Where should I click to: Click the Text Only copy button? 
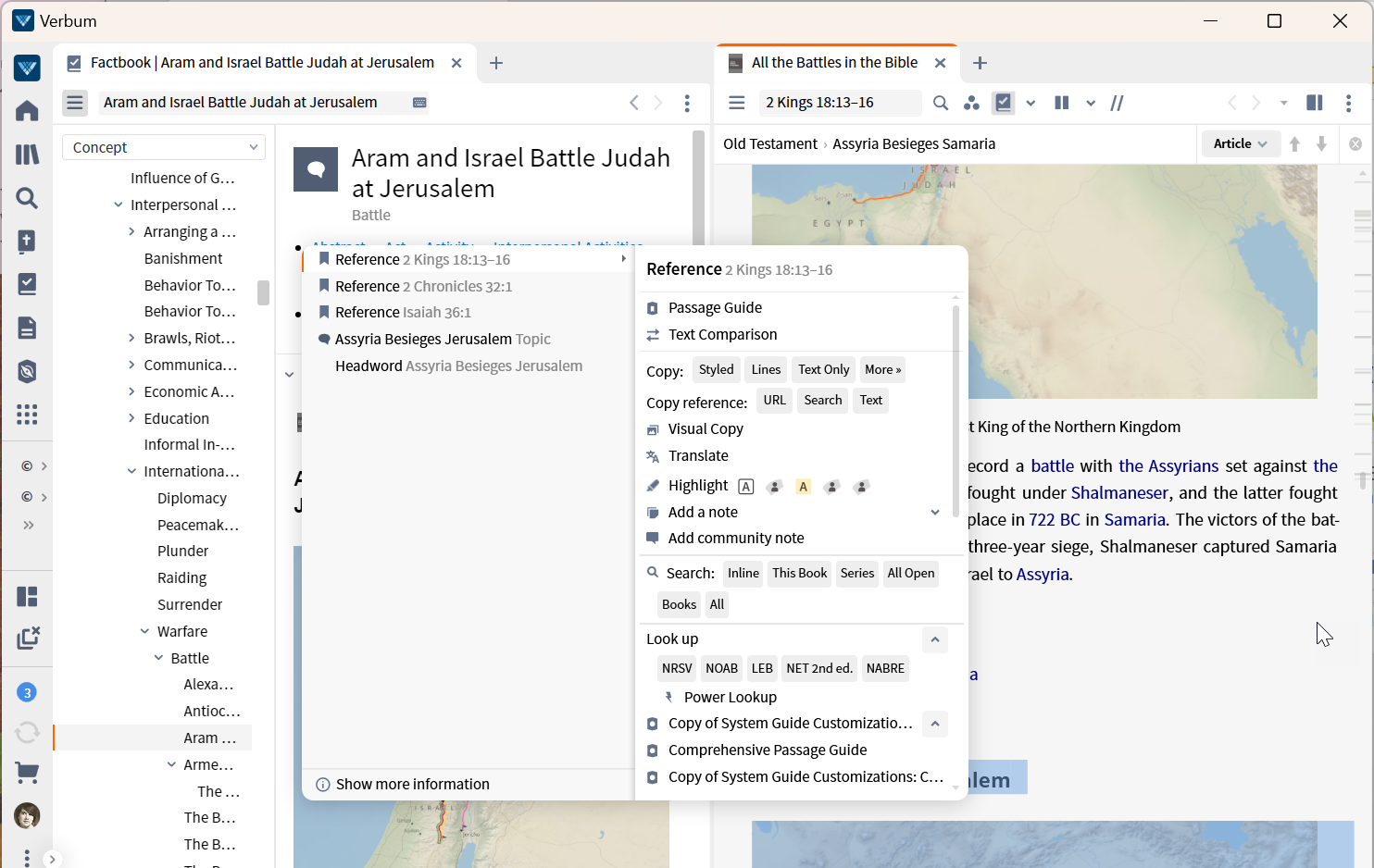(823, 370)
